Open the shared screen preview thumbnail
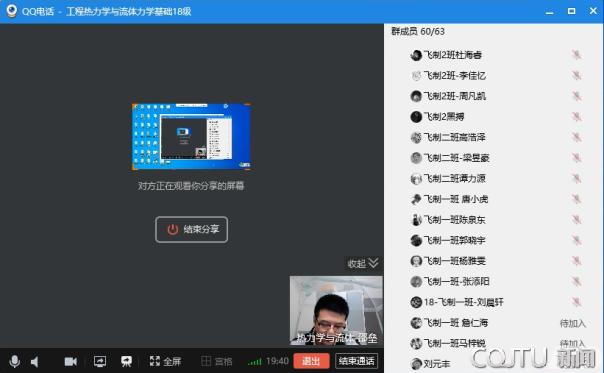Image resolution: width=604 pixels, height=373 pixels. (191, 136)
